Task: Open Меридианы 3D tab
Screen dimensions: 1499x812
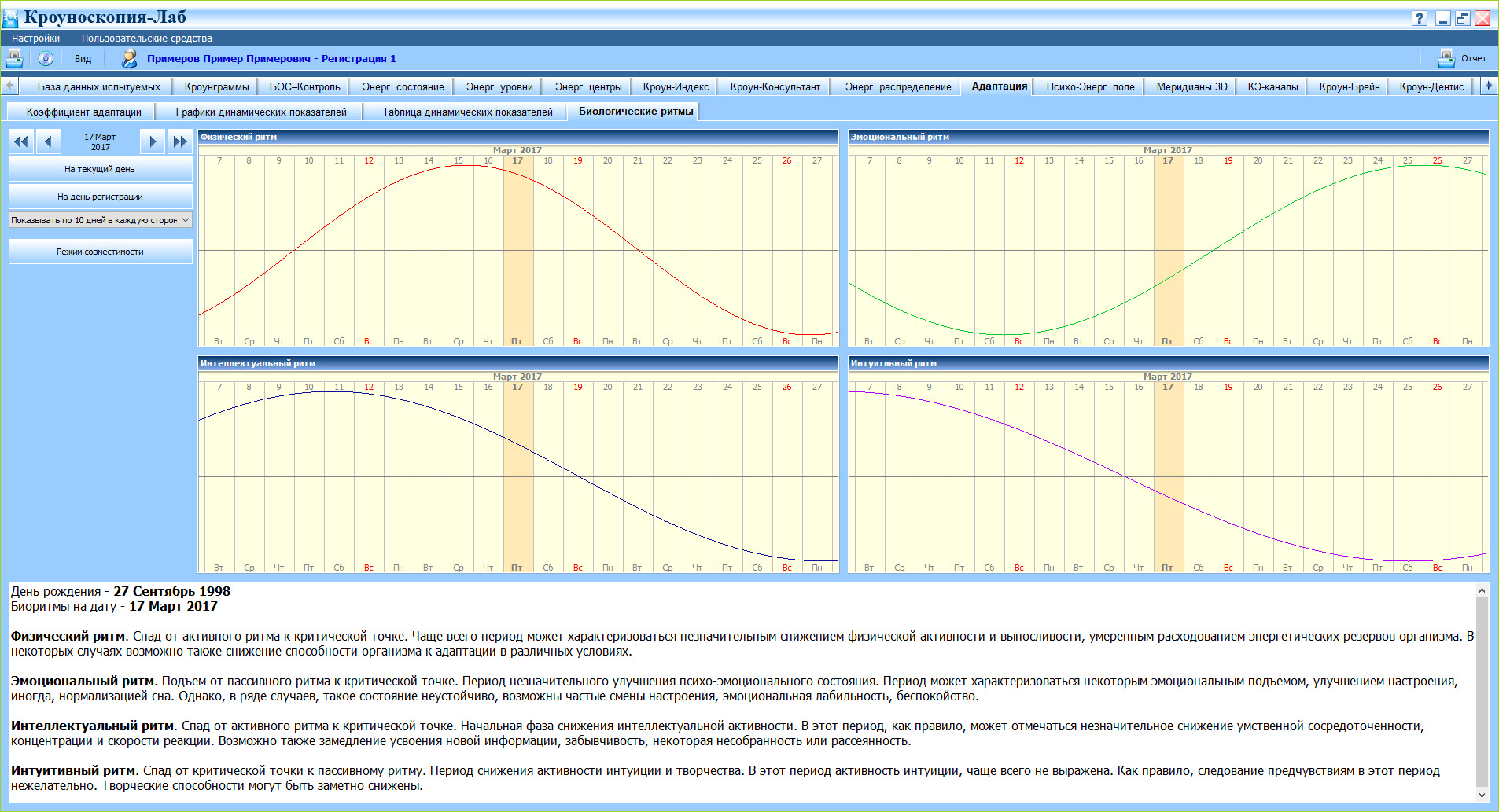Action: click(1191, 86)
